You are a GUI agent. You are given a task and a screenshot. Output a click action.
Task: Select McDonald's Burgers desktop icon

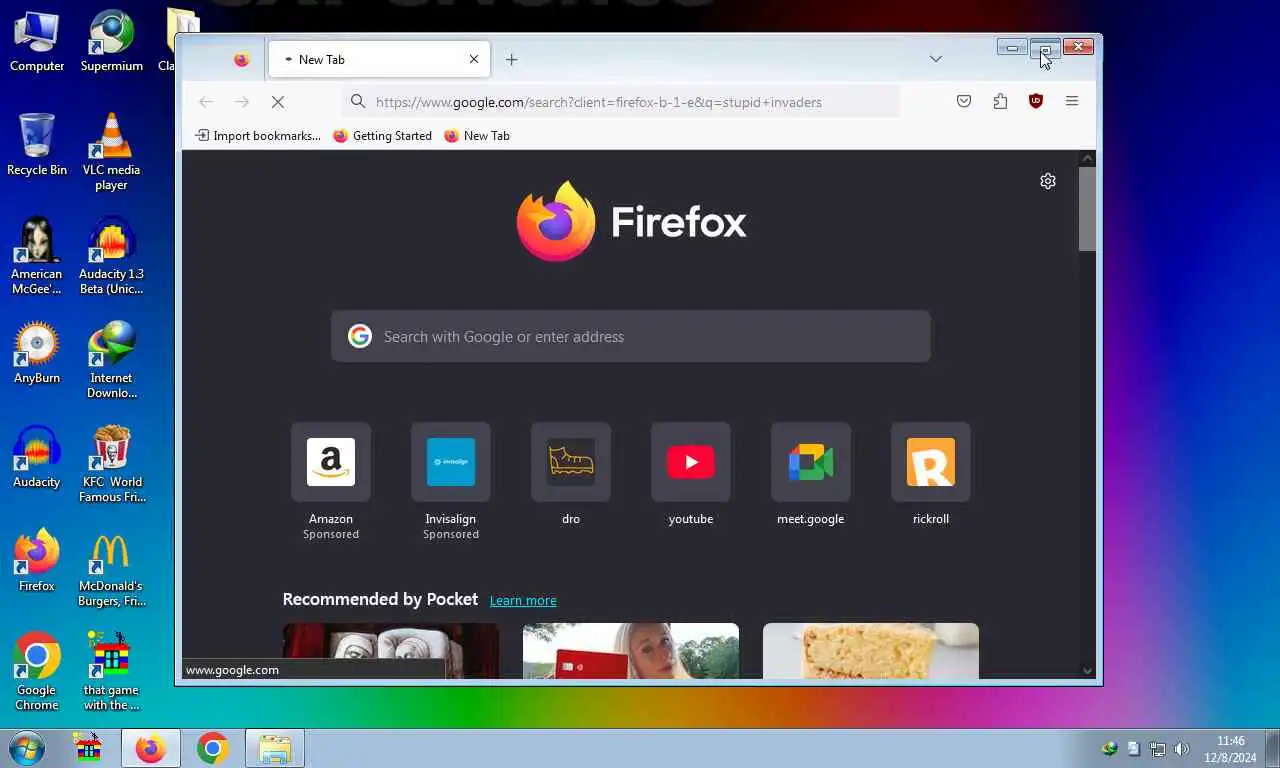111,569
